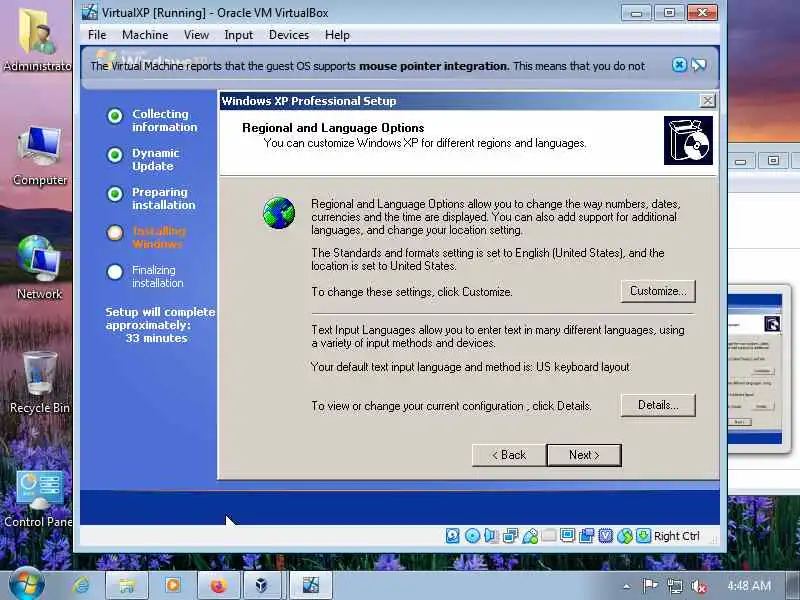This screenshot has width=800, height=600.
Task: Open the Input menu
Action: (x=238, y=35)
